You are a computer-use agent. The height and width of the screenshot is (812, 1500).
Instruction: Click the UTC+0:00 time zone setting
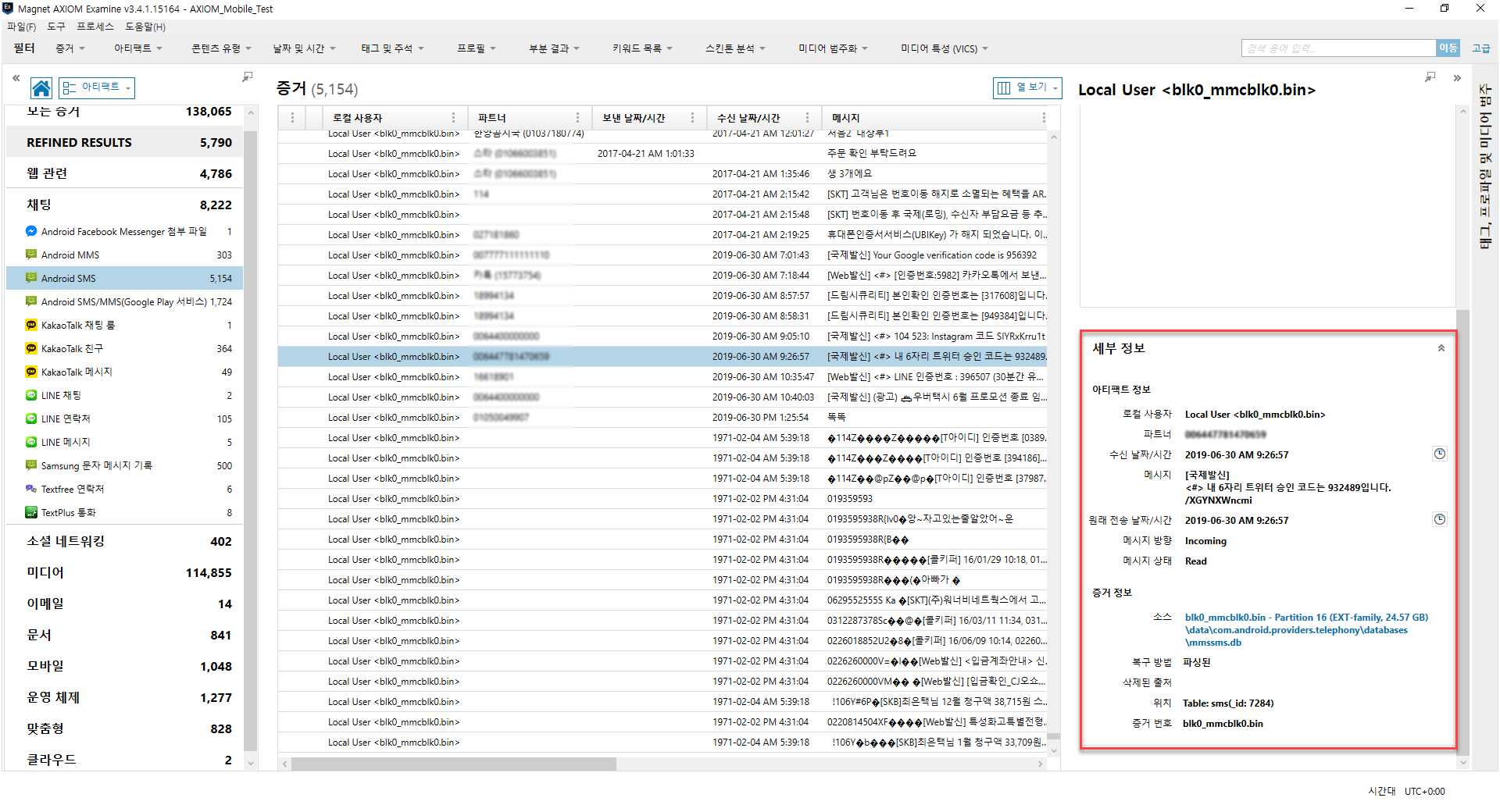[1425, 791]
